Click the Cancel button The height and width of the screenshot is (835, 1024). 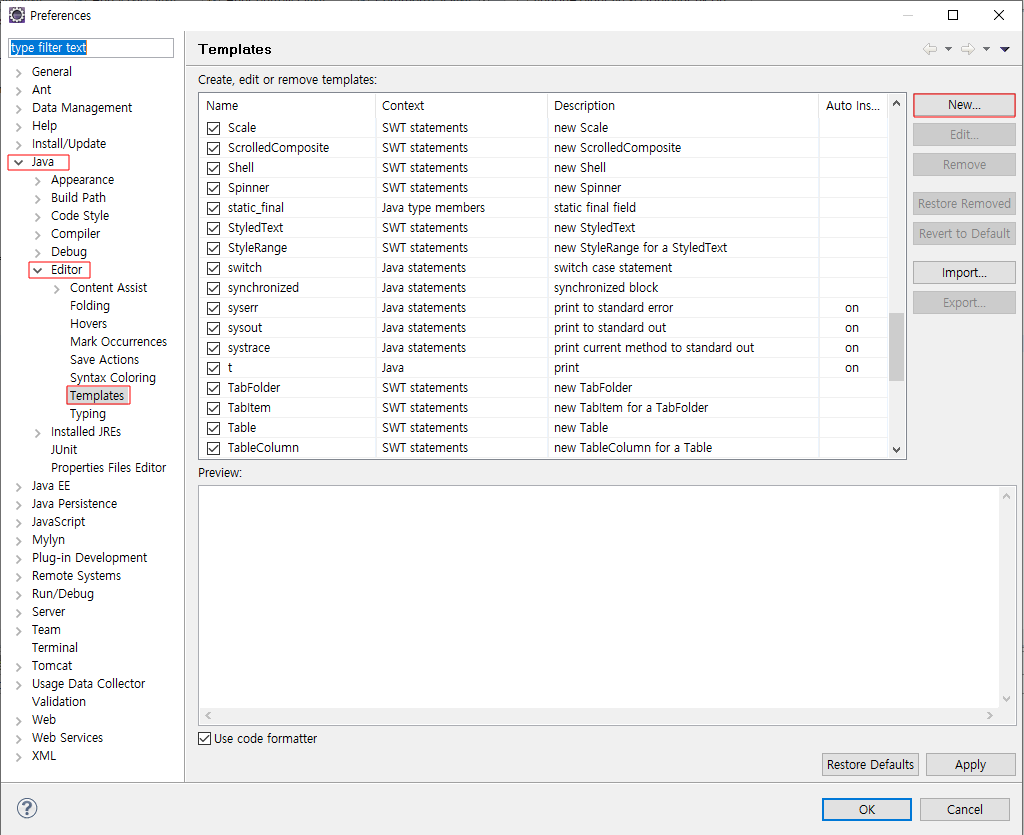point(965,810)
